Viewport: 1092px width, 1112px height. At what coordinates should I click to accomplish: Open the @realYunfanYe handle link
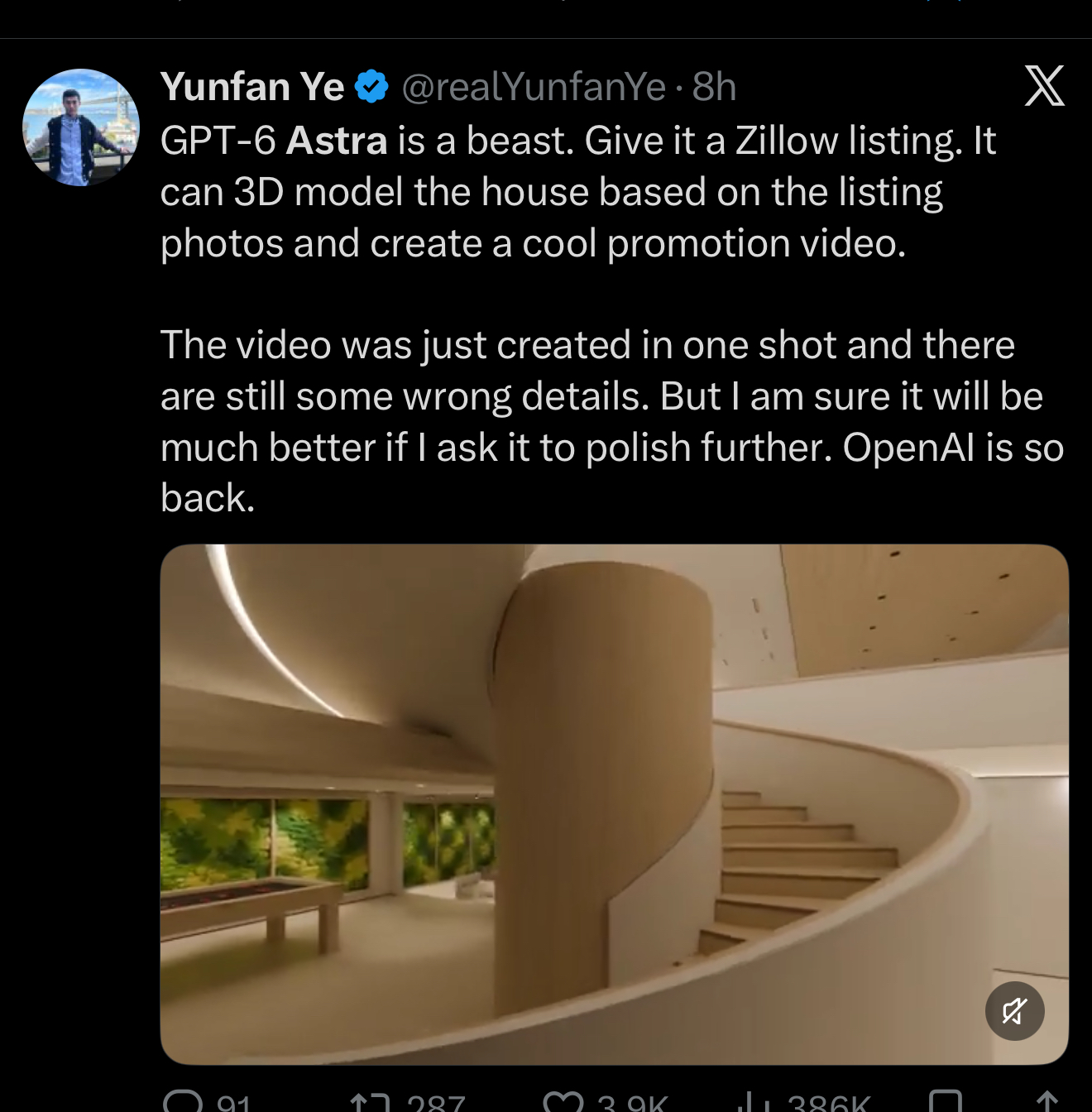click(x=534, y=87)
